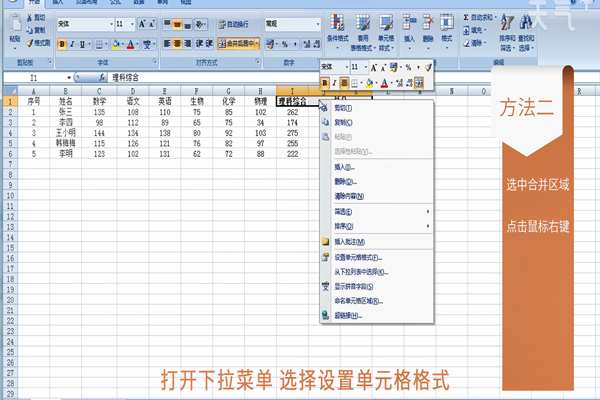Viewport: 600px width, 400px height.
Task: Open the mini toolbar font size dropdown
Action: point(366,67)
